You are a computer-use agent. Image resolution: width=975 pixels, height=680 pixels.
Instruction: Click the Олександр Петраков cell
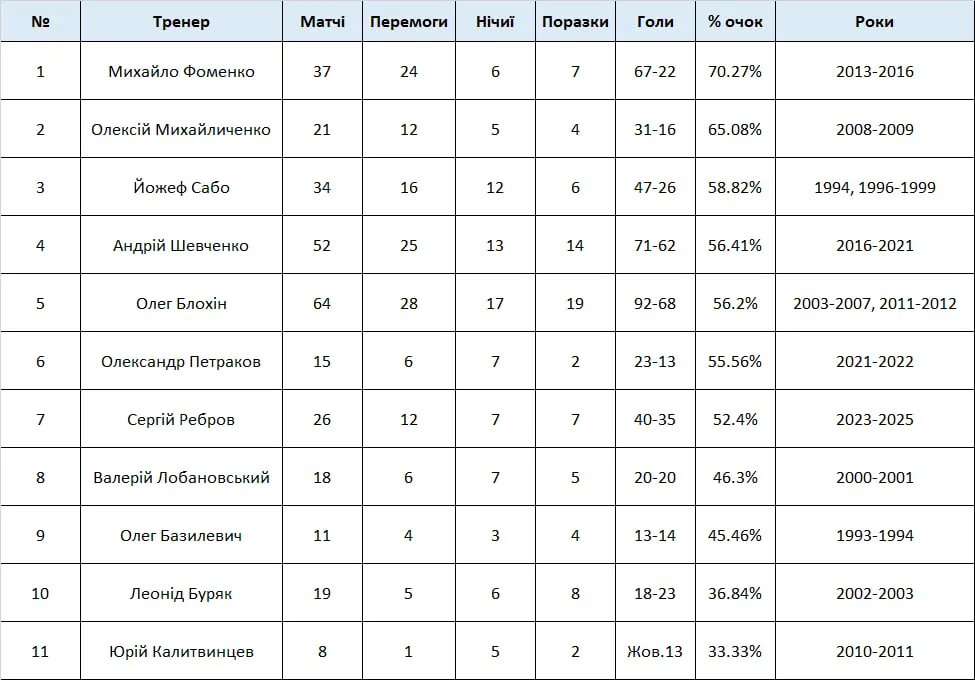(x=181, y=361)
